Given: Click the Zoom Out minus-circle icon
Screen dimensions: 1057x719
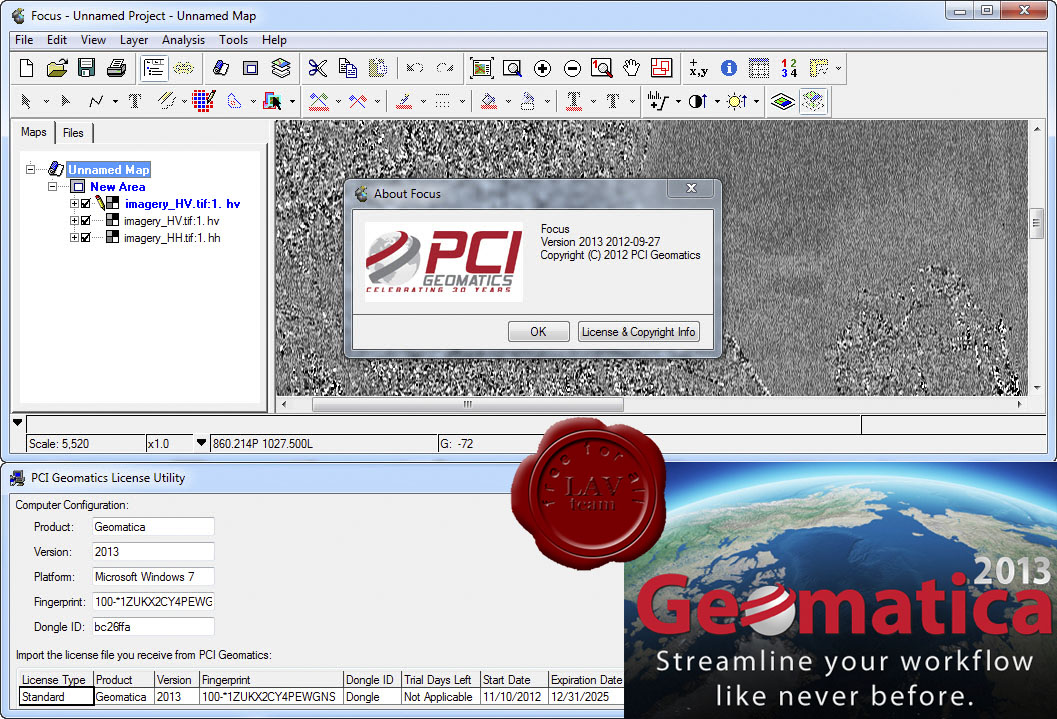Looking at the screenshot, I should [572, 68].
